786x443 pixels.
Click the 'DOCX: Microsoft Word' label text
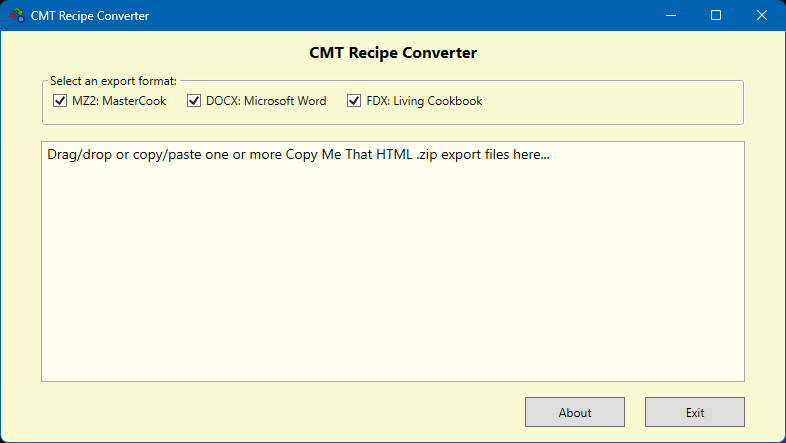pyautogui.click(x=265, y=101)
